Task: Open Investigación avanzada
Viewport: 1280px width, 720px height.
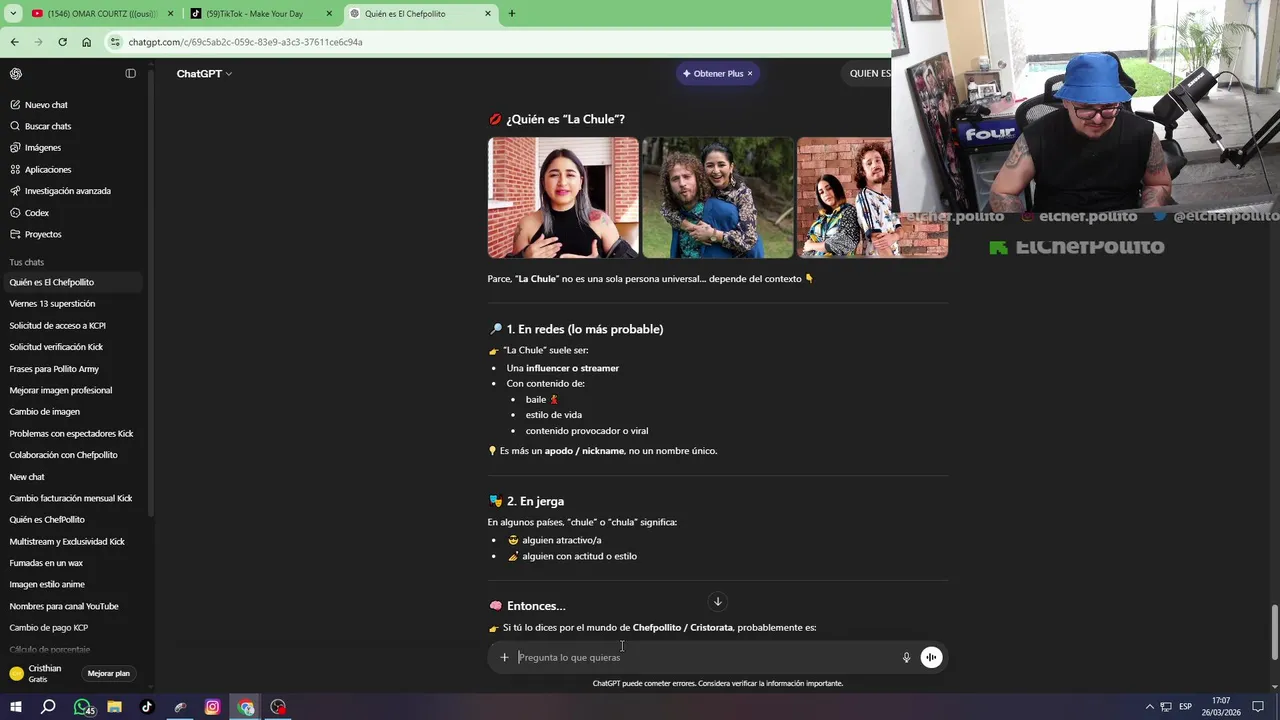Action: pyautogui.click(x=68, y=191)
